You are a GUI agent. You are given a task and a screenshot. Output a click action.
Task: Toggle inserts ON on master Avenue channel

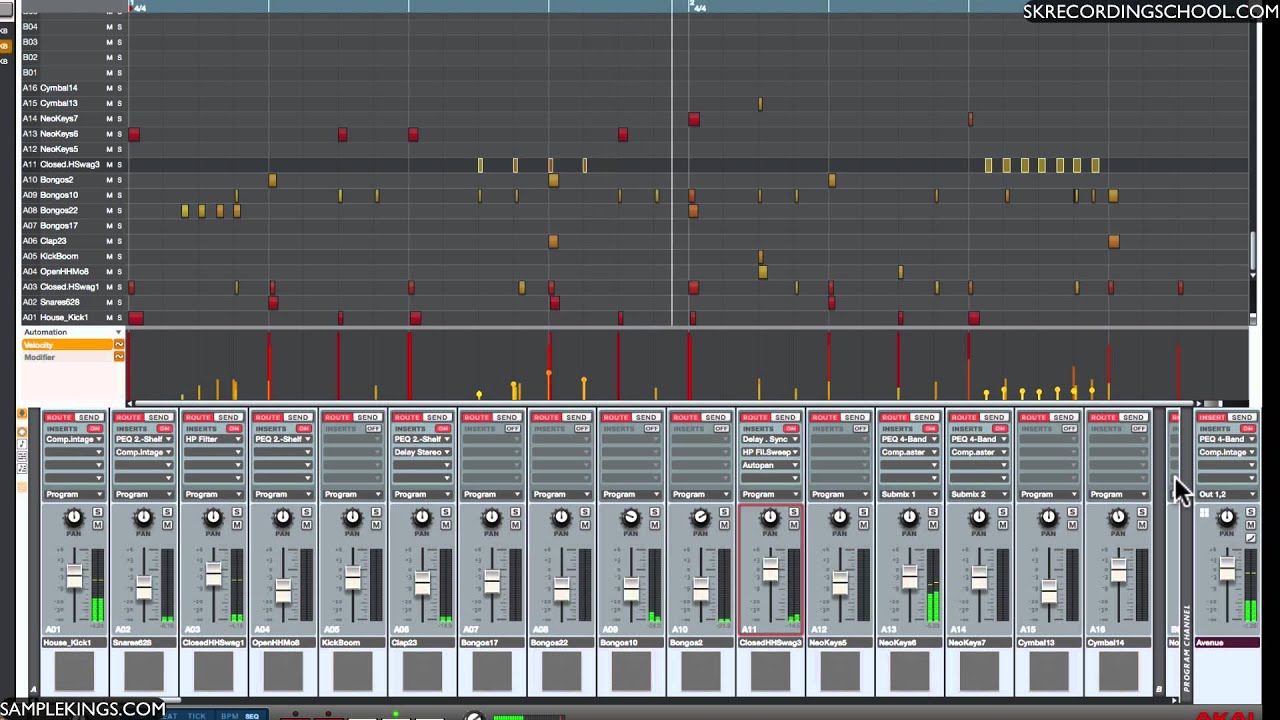[x=1247, y=428]
